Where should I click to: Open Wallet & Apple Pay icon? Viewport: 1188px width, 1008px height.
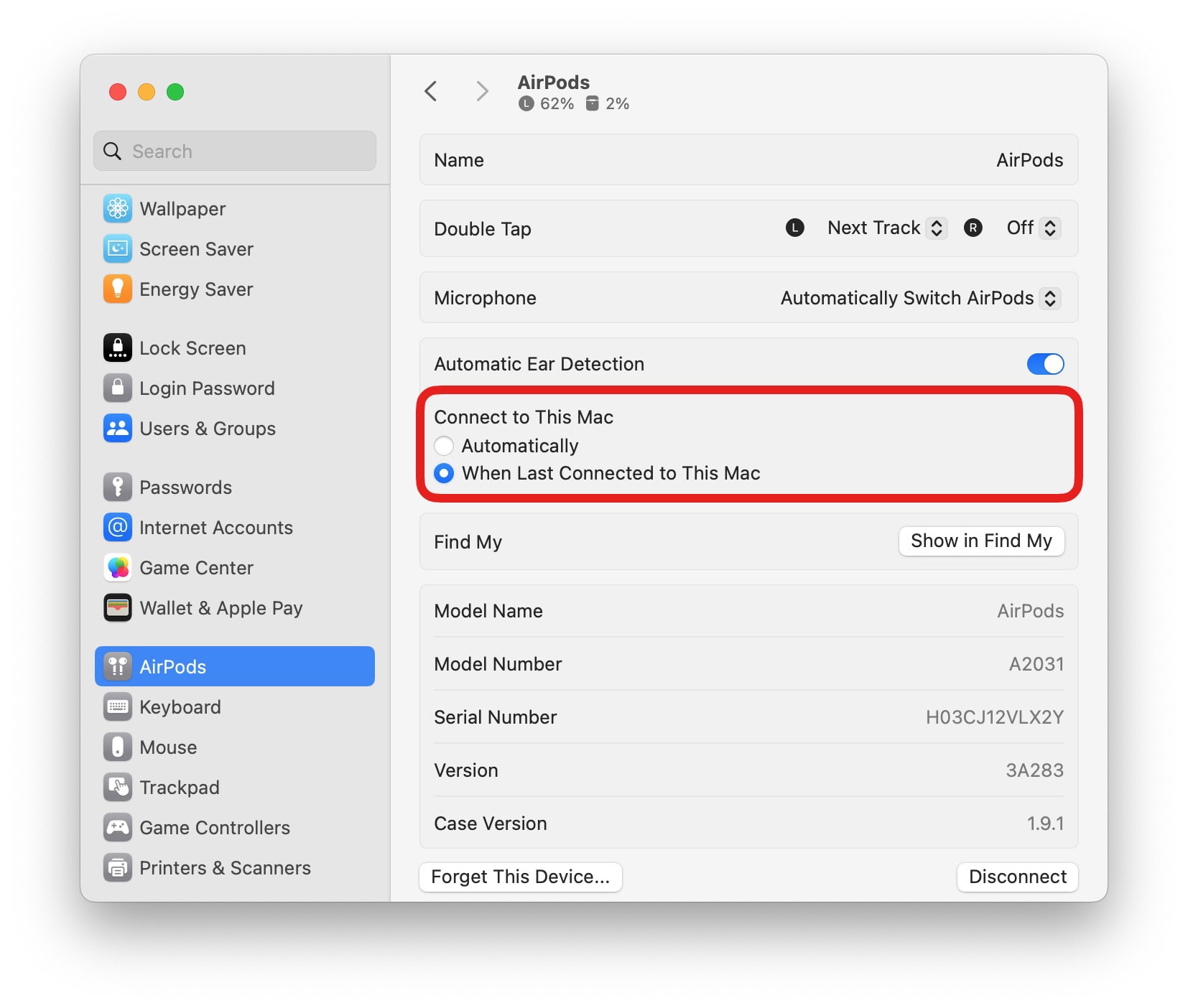point(117,608)
